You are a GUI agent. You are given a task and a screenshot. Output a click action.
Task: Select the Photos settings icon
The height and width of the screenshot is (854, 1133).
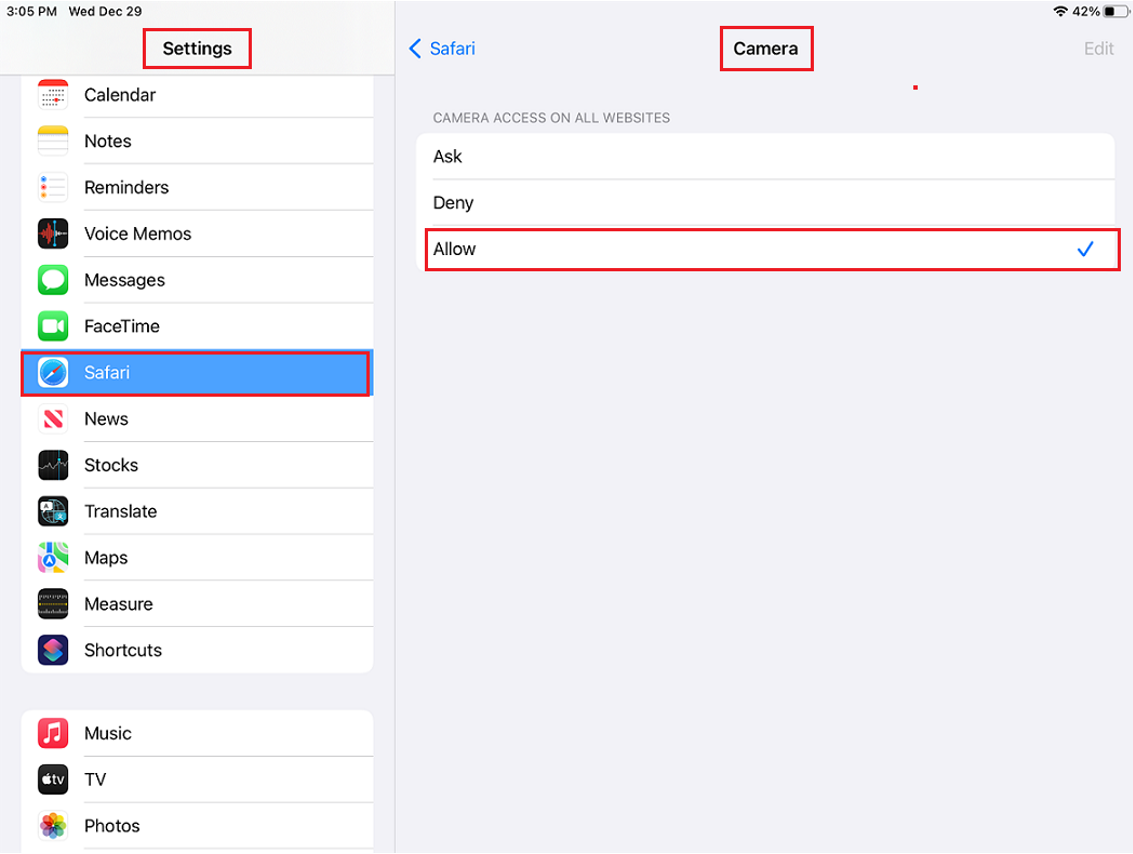click(x=52, y=825)
